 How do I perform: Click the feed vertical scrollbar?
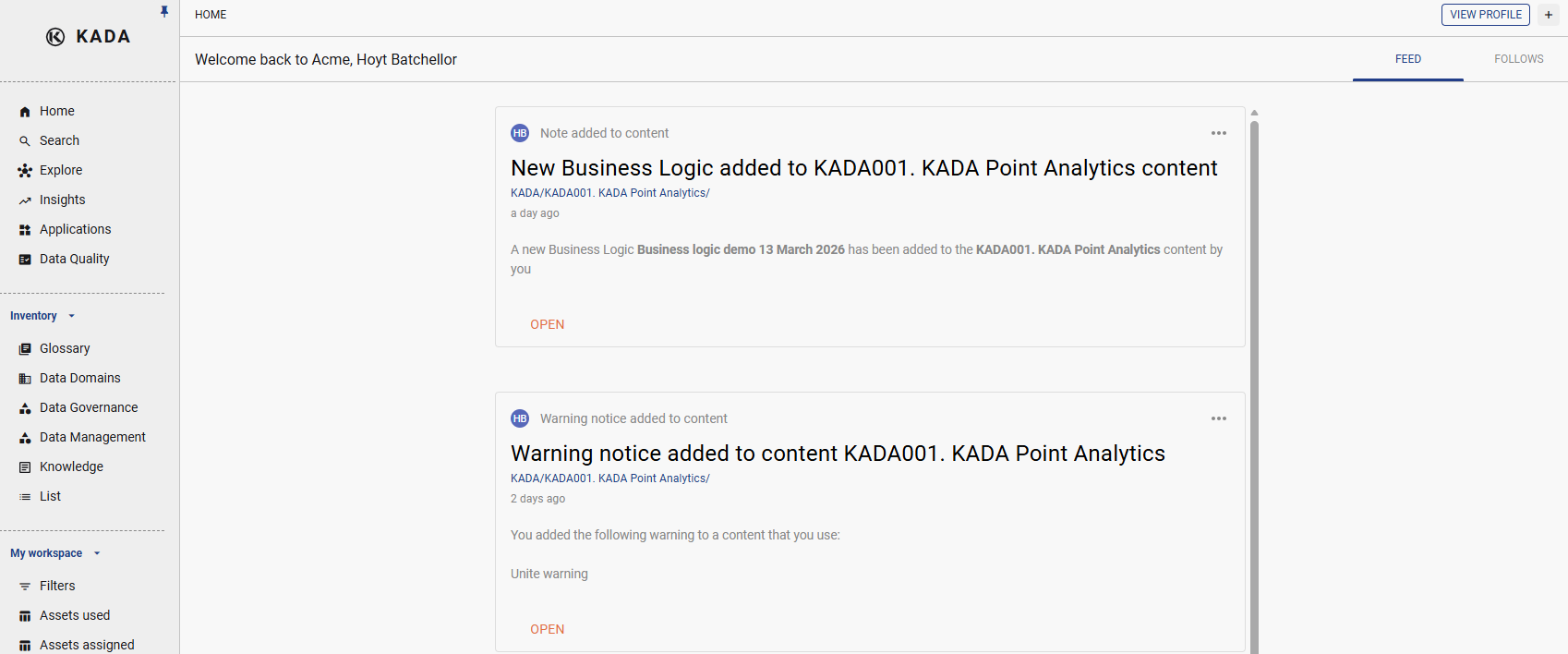point(1254,369)
